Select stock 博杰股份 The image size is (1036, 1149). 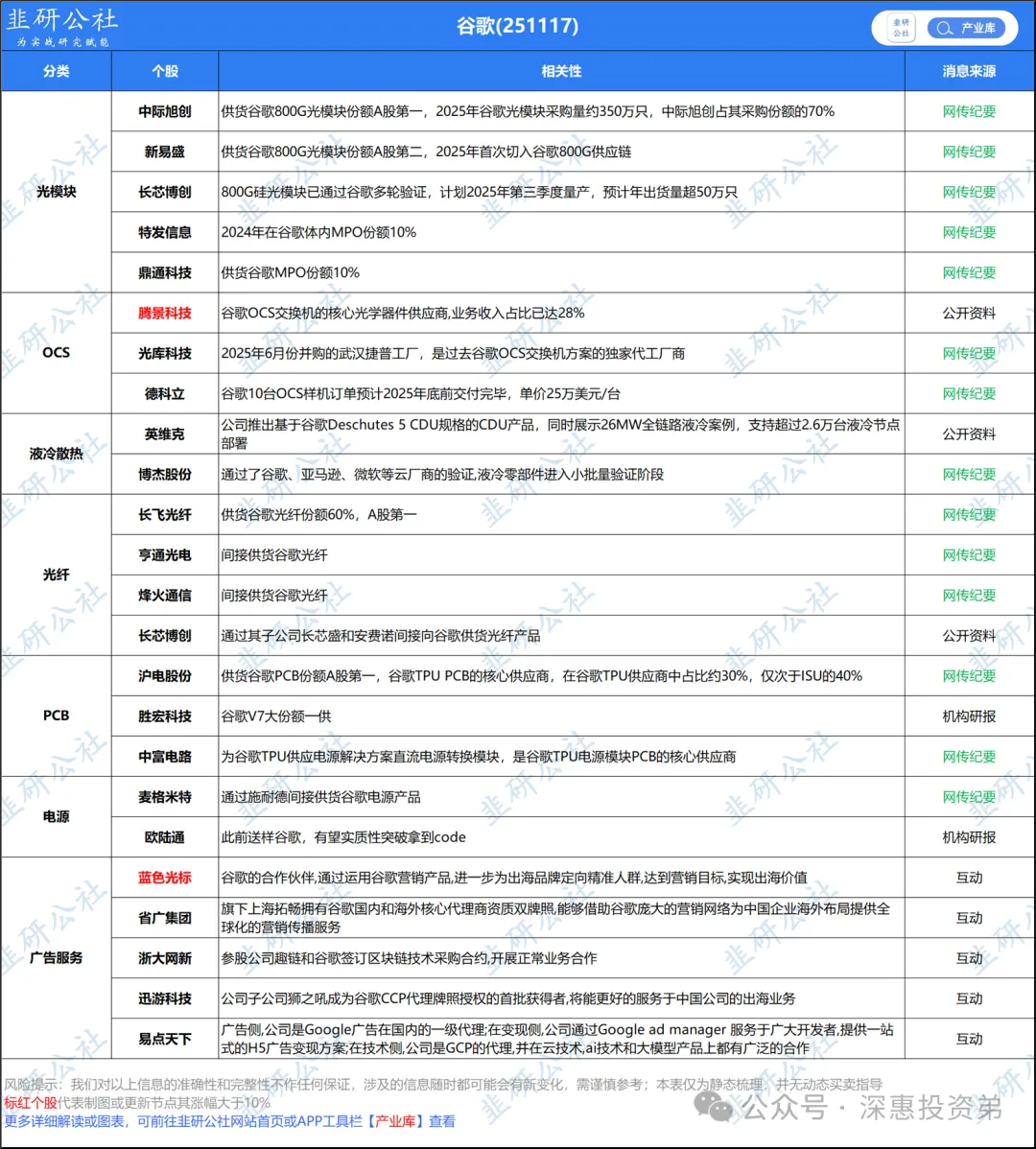pyautogui.click(x=165, y=474)
